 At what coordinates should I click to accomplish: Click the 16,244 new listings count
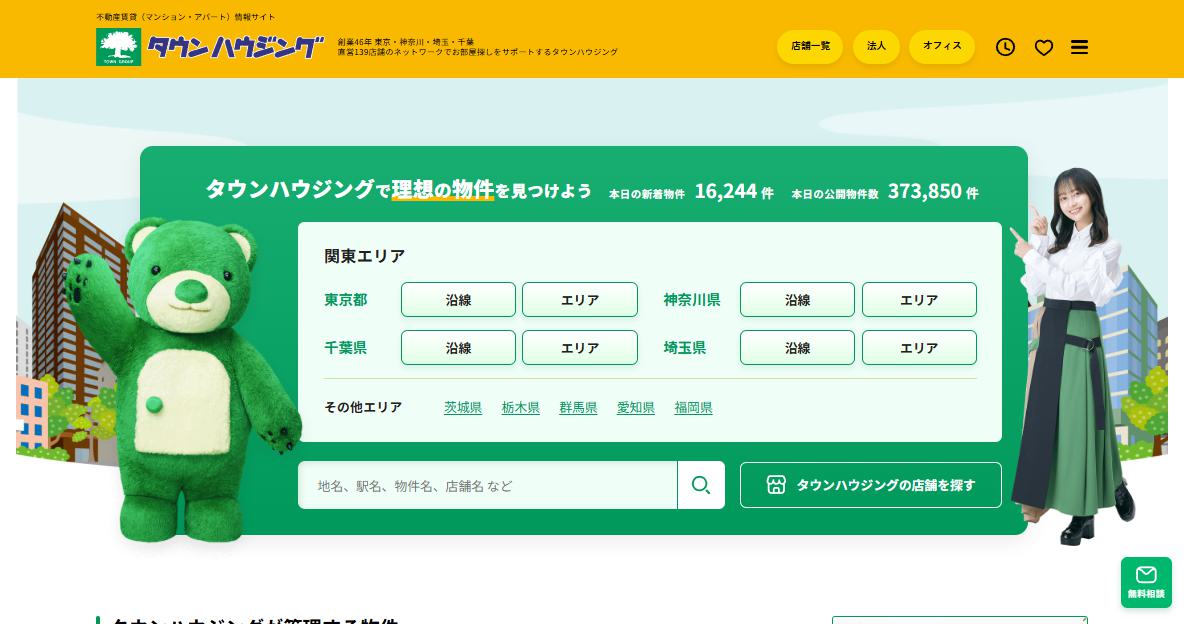pos(726,191)
